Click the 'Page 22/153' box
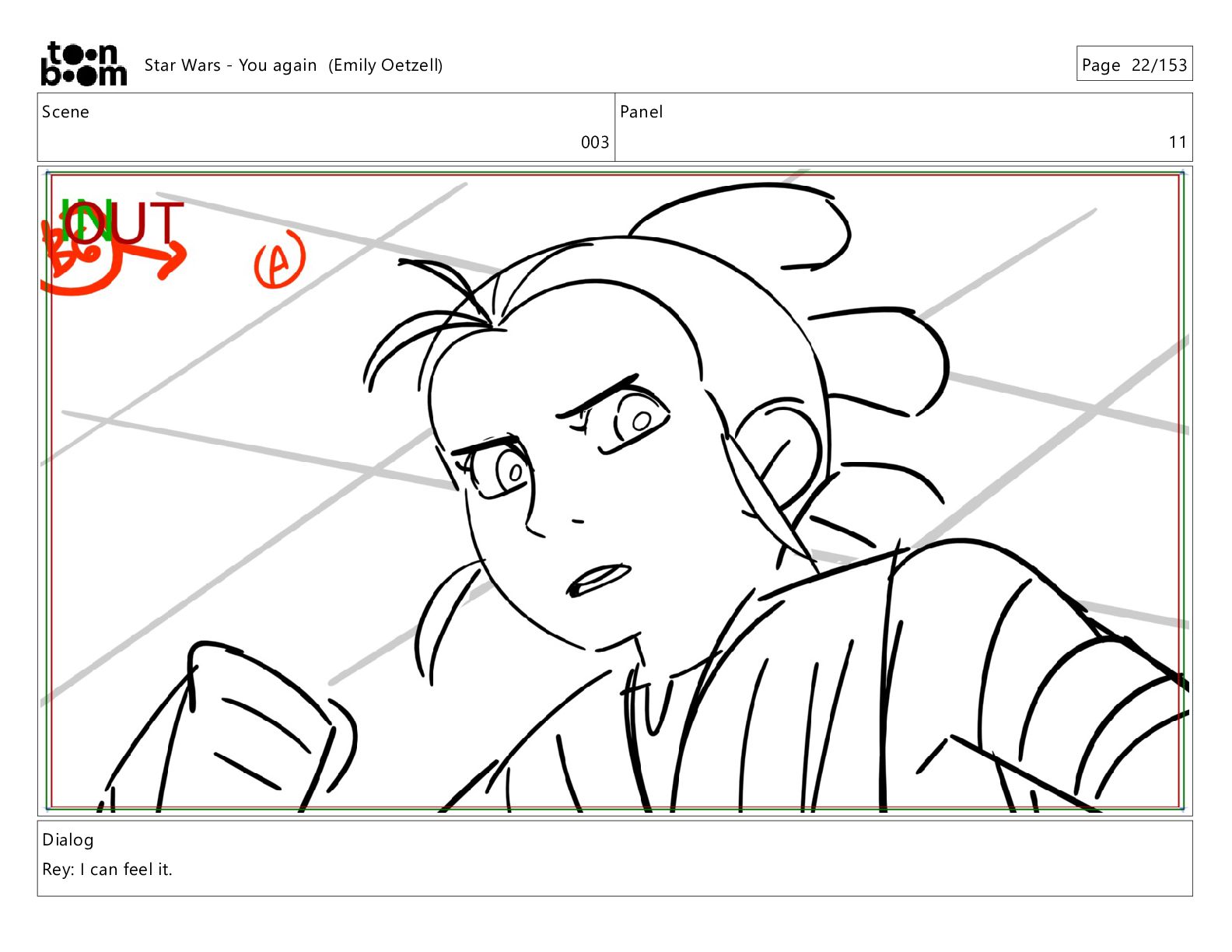The width and height of the screenshot is (1232, 952). 1134,64
